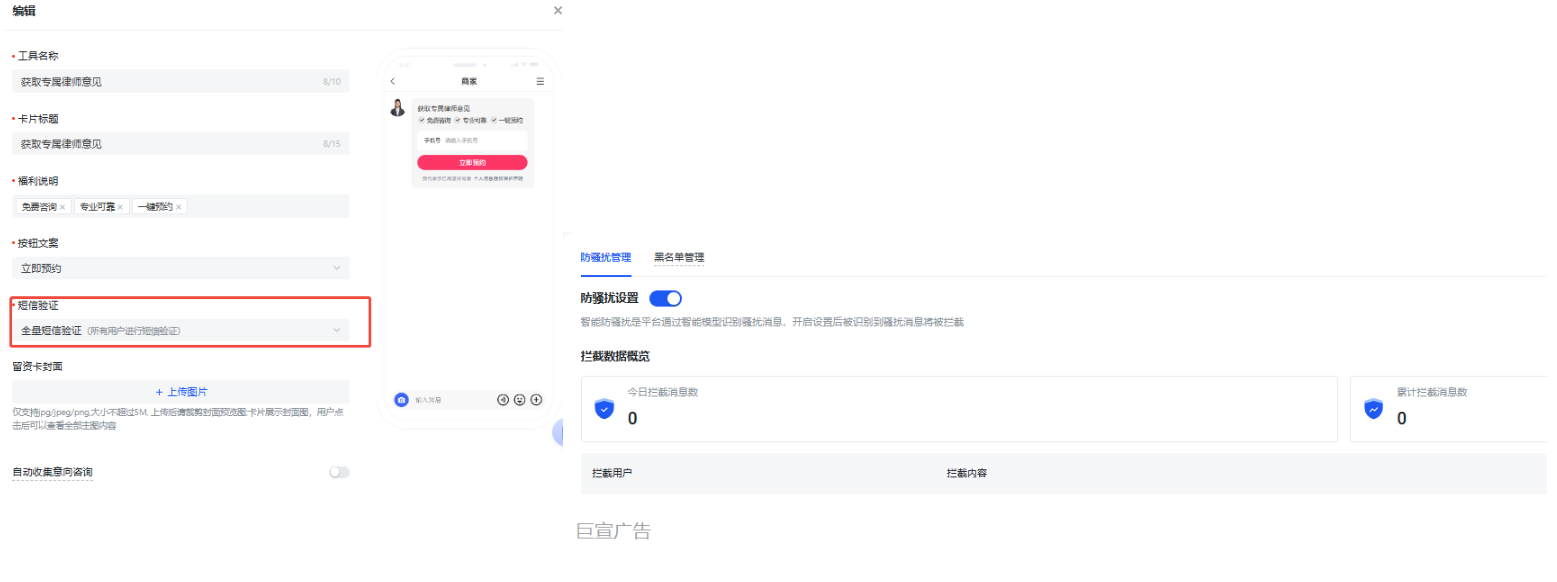The image size is (1557, 582).
Task: Select the voice icon next to the emoji icon
Action: (x=503, y=400)
